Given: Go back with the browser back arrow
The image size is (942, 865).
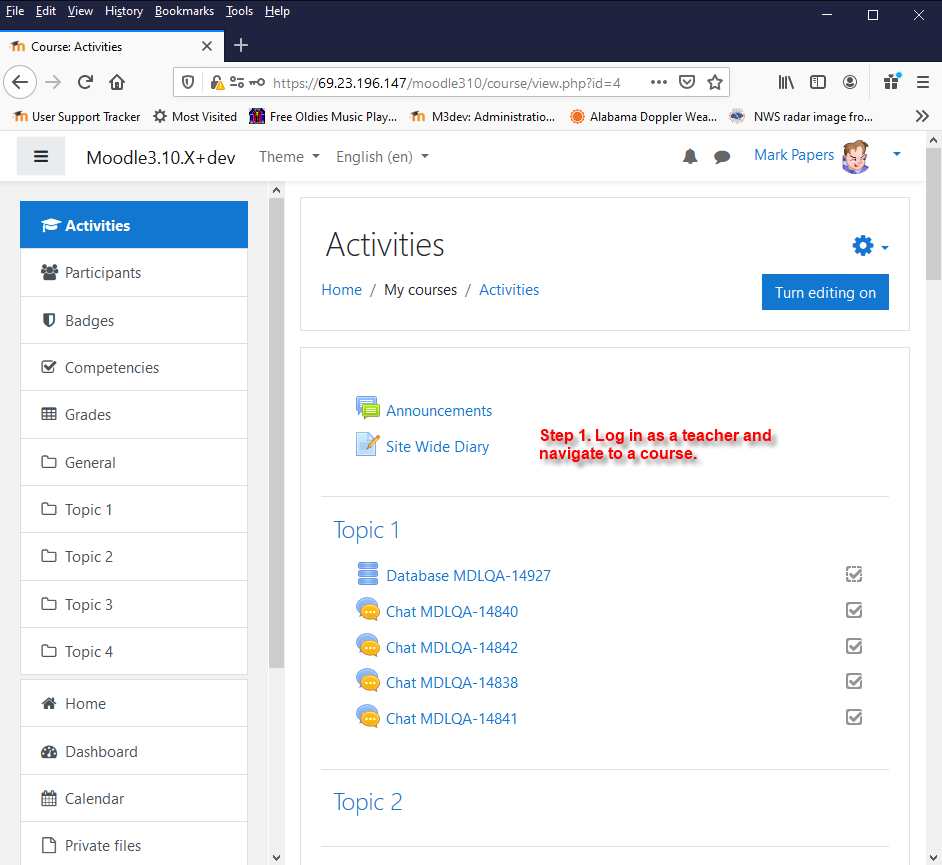Looking at the screenshot, I should point(20,82).
